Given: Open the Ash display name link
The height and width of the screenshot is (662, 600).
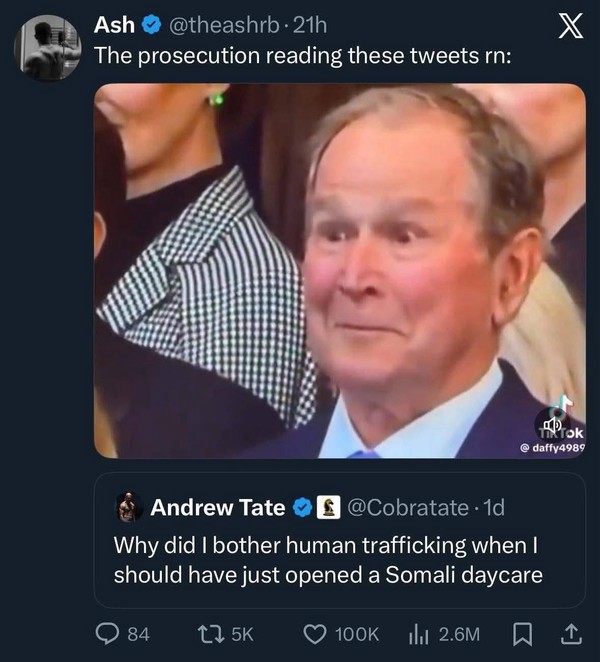Looking at the screenshot, I should pyautogui.click(x=114, y=24).
